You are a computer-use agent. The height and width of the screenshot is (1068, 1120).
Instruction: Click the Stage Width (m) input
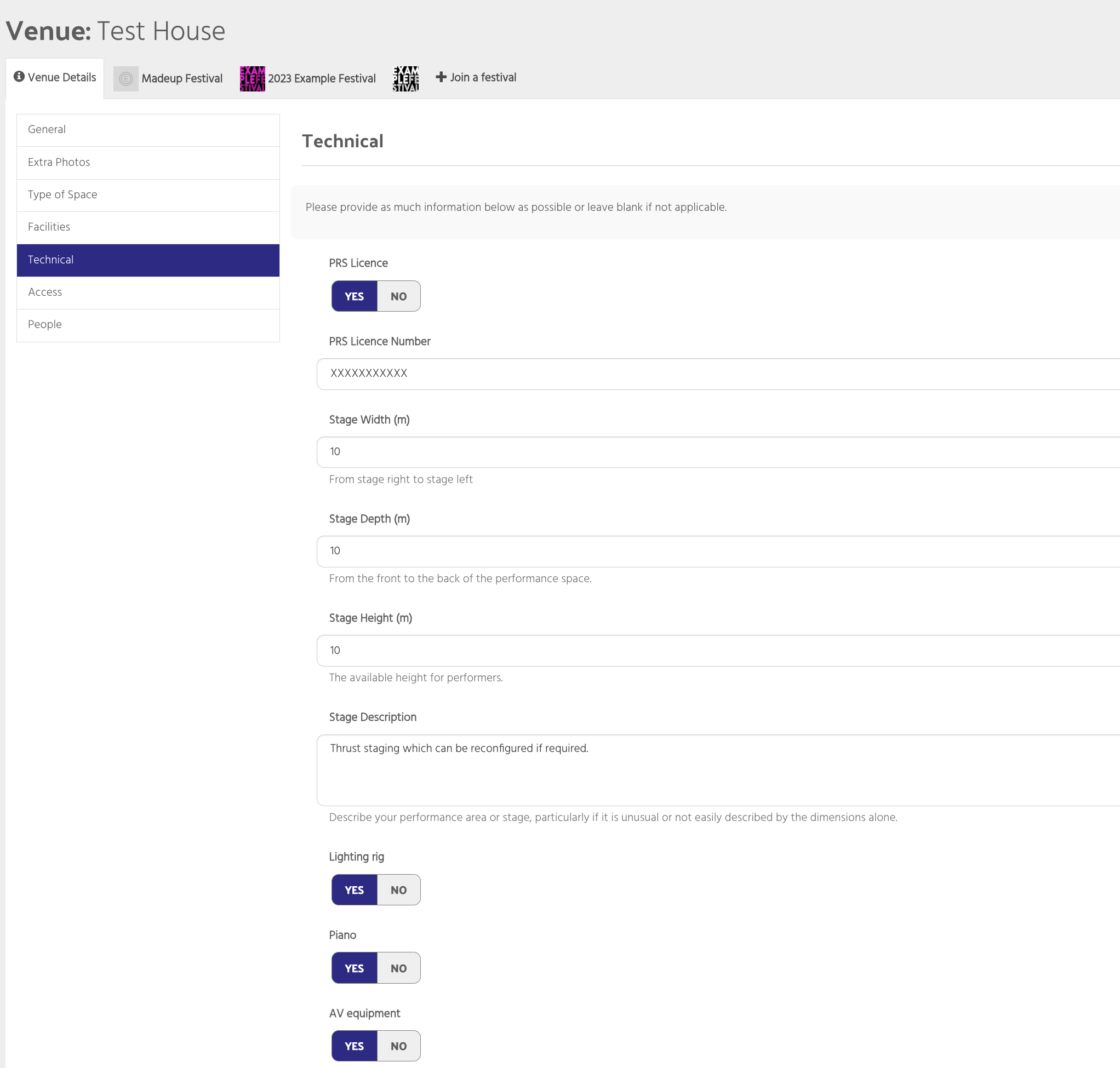718,452
